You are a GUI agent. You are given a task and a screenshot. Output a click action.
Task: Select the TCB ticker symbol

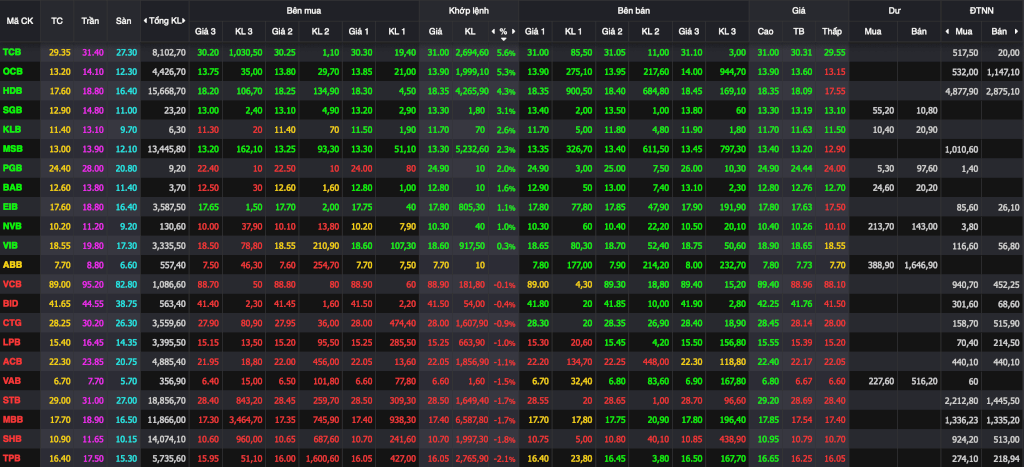click(11, 52)
